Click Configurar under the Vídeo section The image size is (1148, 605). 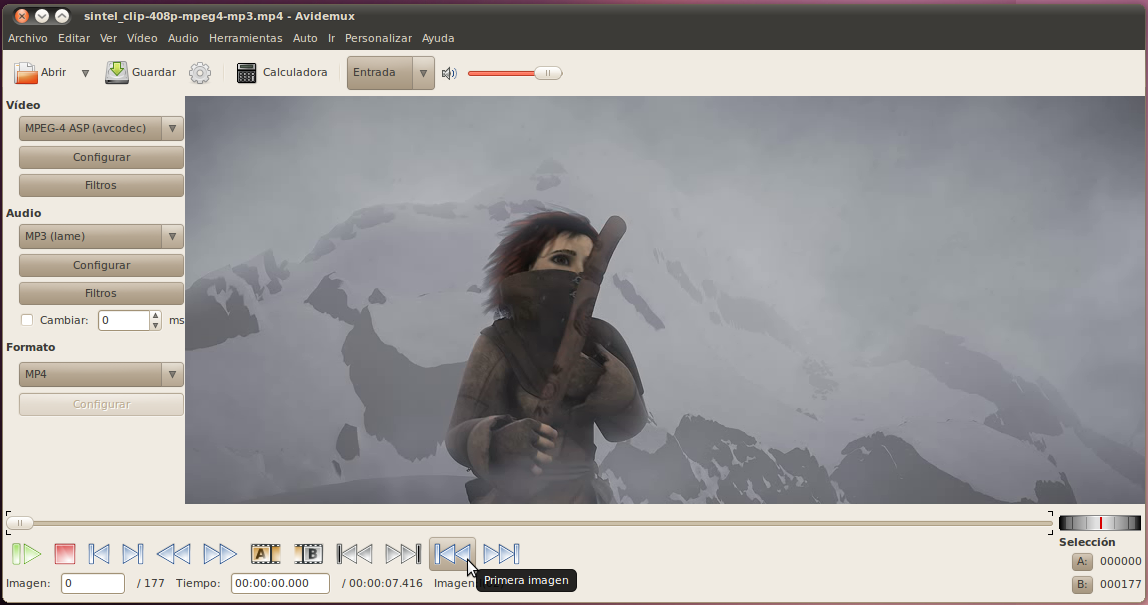pyautogui.click(x=101, y=157)
